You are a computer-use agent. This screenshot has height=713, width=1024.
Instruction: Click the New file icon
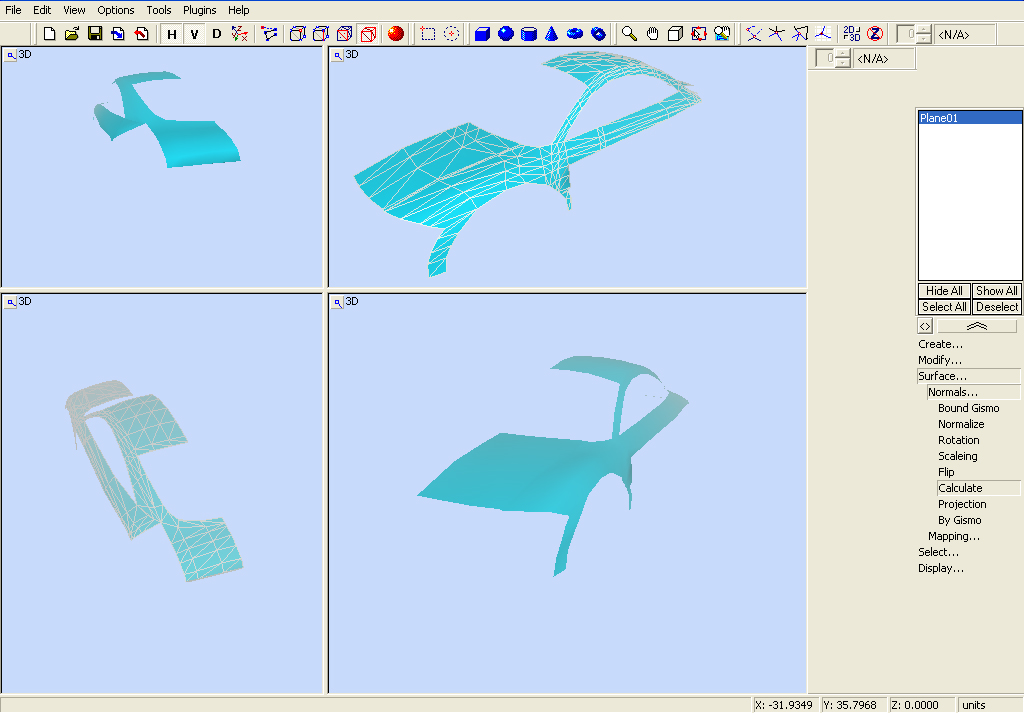click(x=49, y=34)
